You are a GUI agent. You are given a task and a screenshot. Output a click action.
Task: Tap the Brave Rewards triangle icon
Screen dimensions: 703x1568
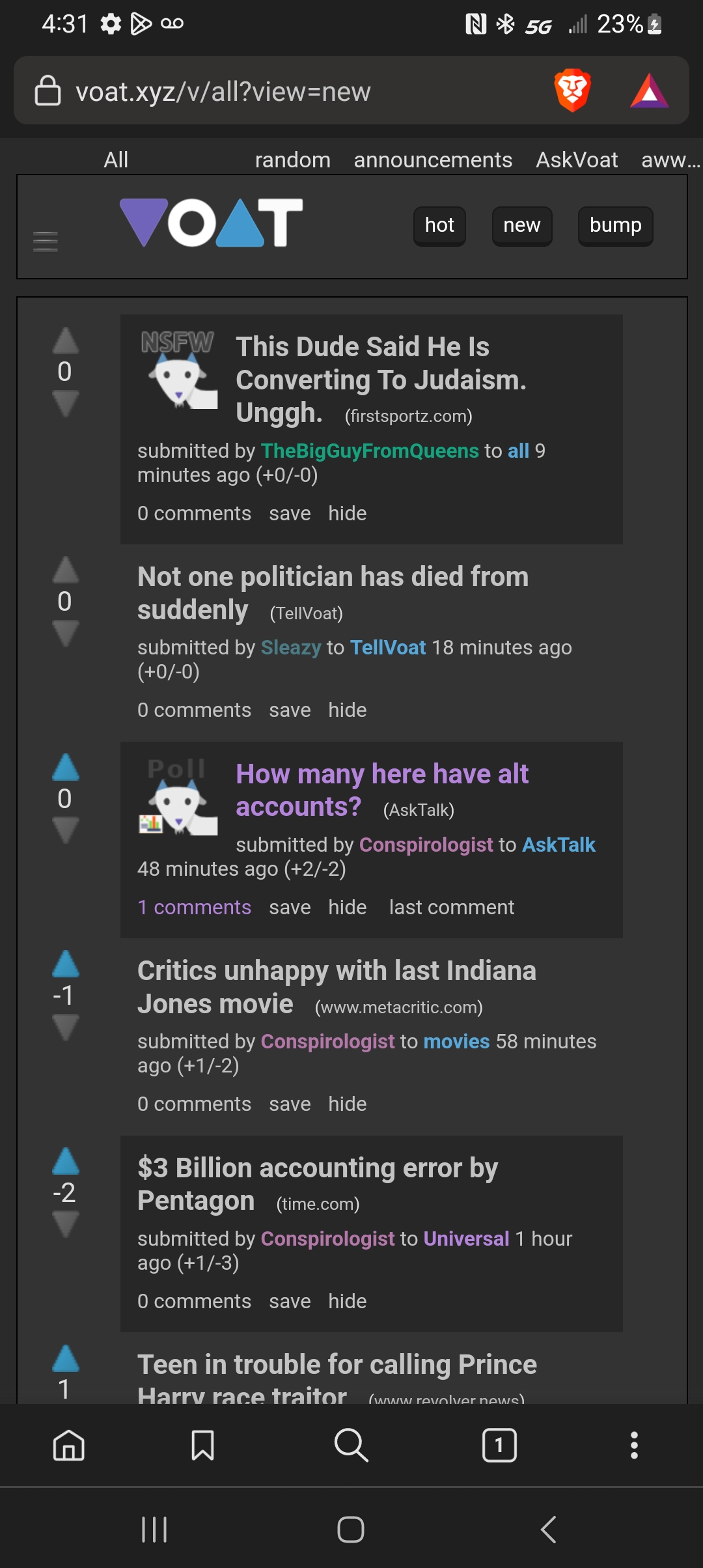click(649, 91)
